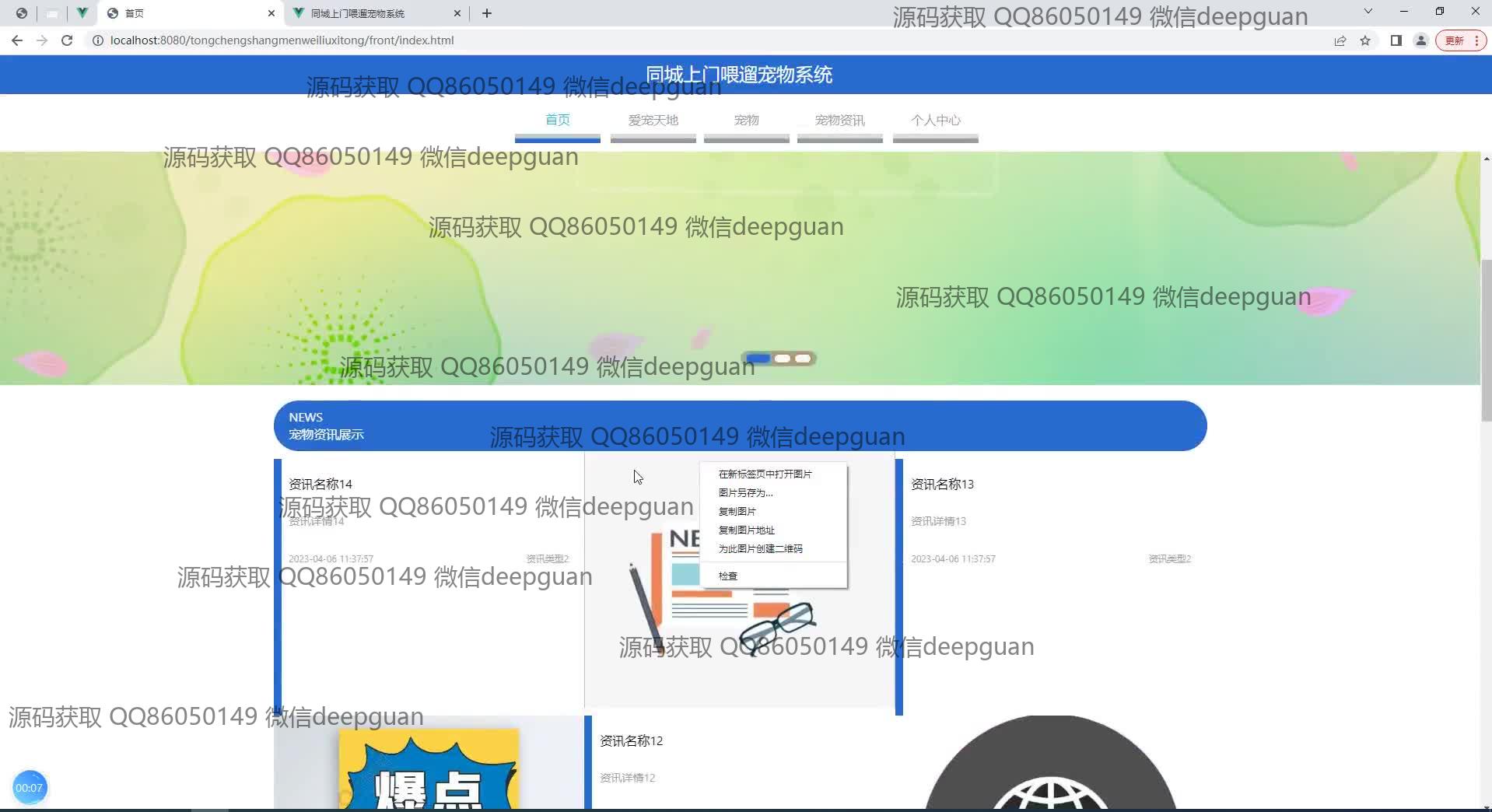Open news item 资讯名称13

[942, 484]
